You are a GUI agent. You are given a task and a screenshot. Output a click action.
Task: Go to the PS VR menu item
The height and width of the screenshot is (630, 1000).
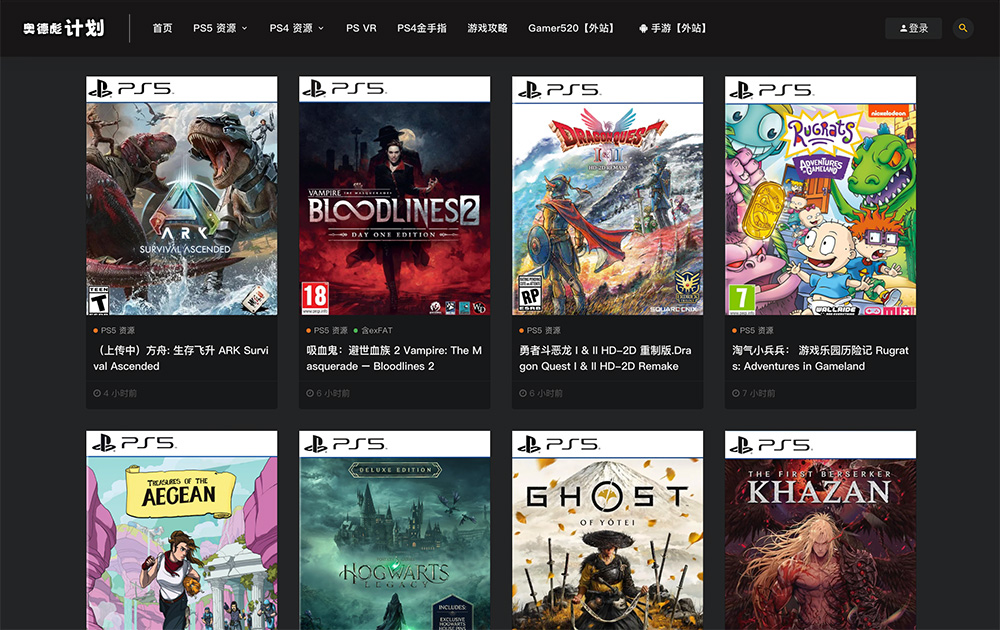pyautogui.click(x=361, y=28)
